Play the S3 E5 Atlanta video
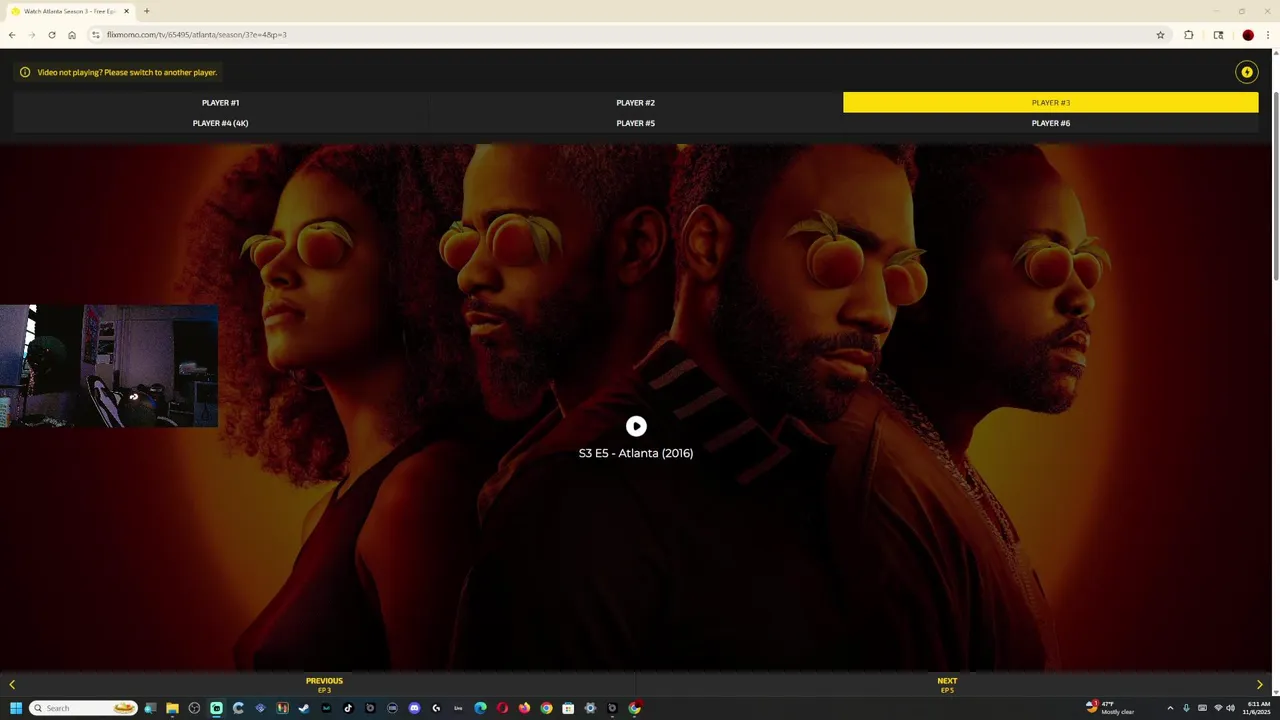The image size is (1280, 720). coord(636,426)
